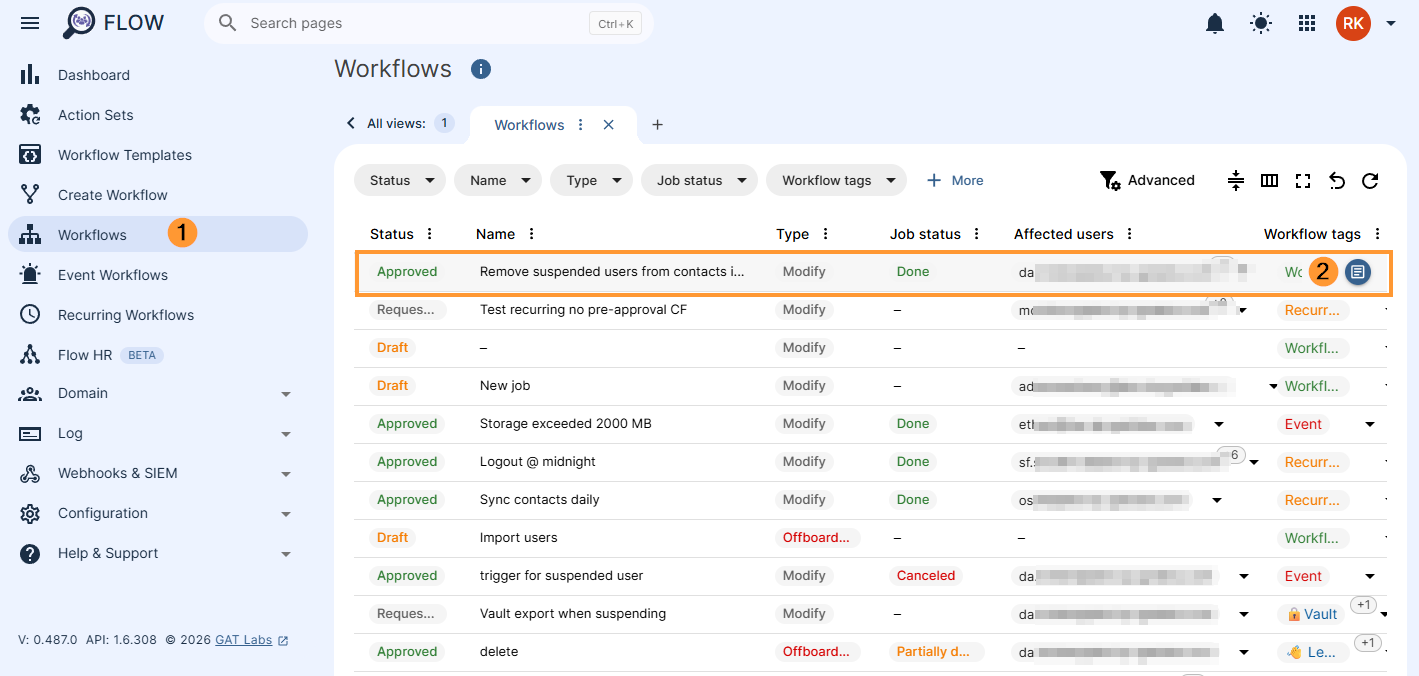Click the Workflows info icon
The width and height of the screenshot is (1419, 676).
coord(481,69)
